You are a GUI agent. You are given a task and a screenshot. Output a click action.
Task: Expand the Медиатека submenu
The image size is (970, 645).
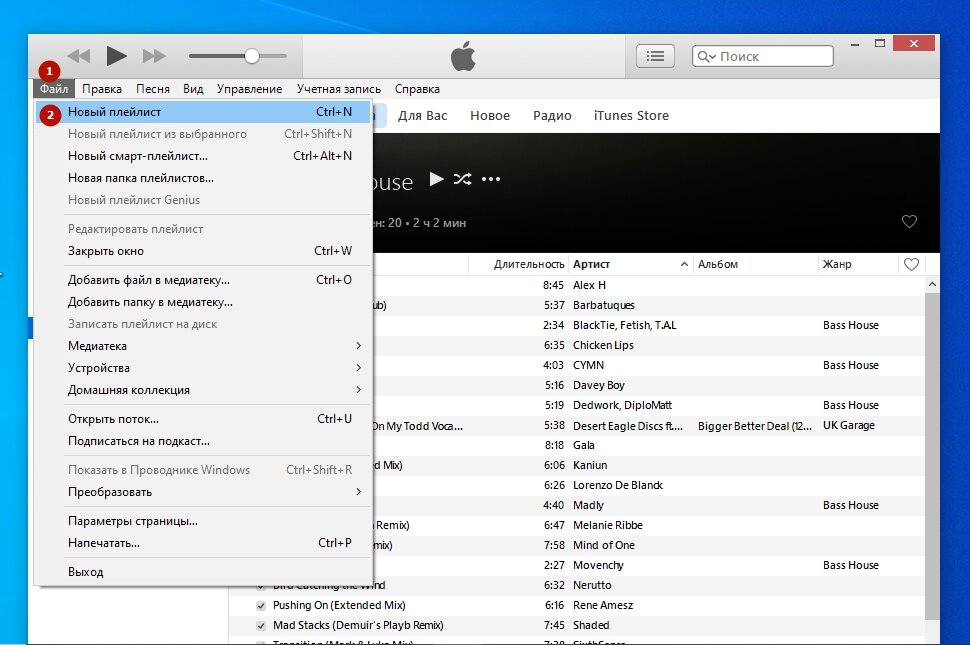(x=204, y=346)
